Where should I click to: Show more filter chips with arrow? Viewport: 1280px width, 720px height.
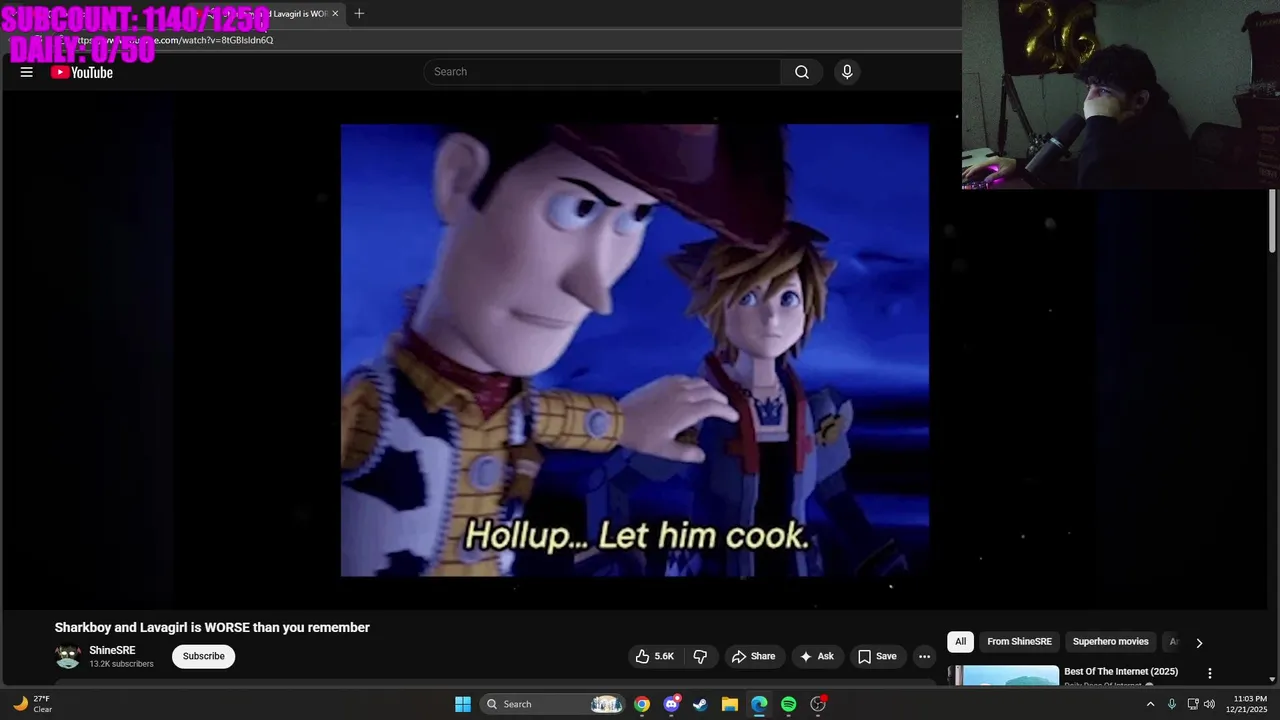pos(1199,643)
